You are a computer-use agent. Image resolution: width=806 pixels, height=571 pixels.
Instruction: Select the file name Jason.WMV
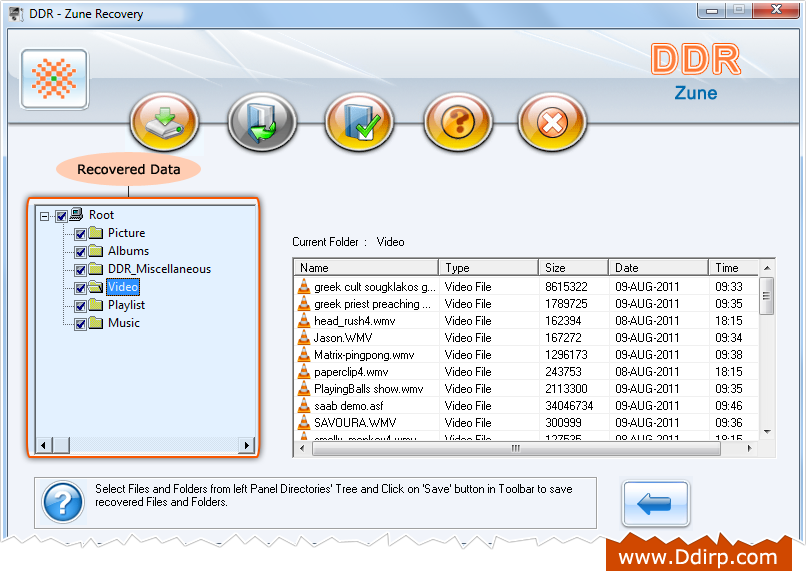click(x=343, y=338)
